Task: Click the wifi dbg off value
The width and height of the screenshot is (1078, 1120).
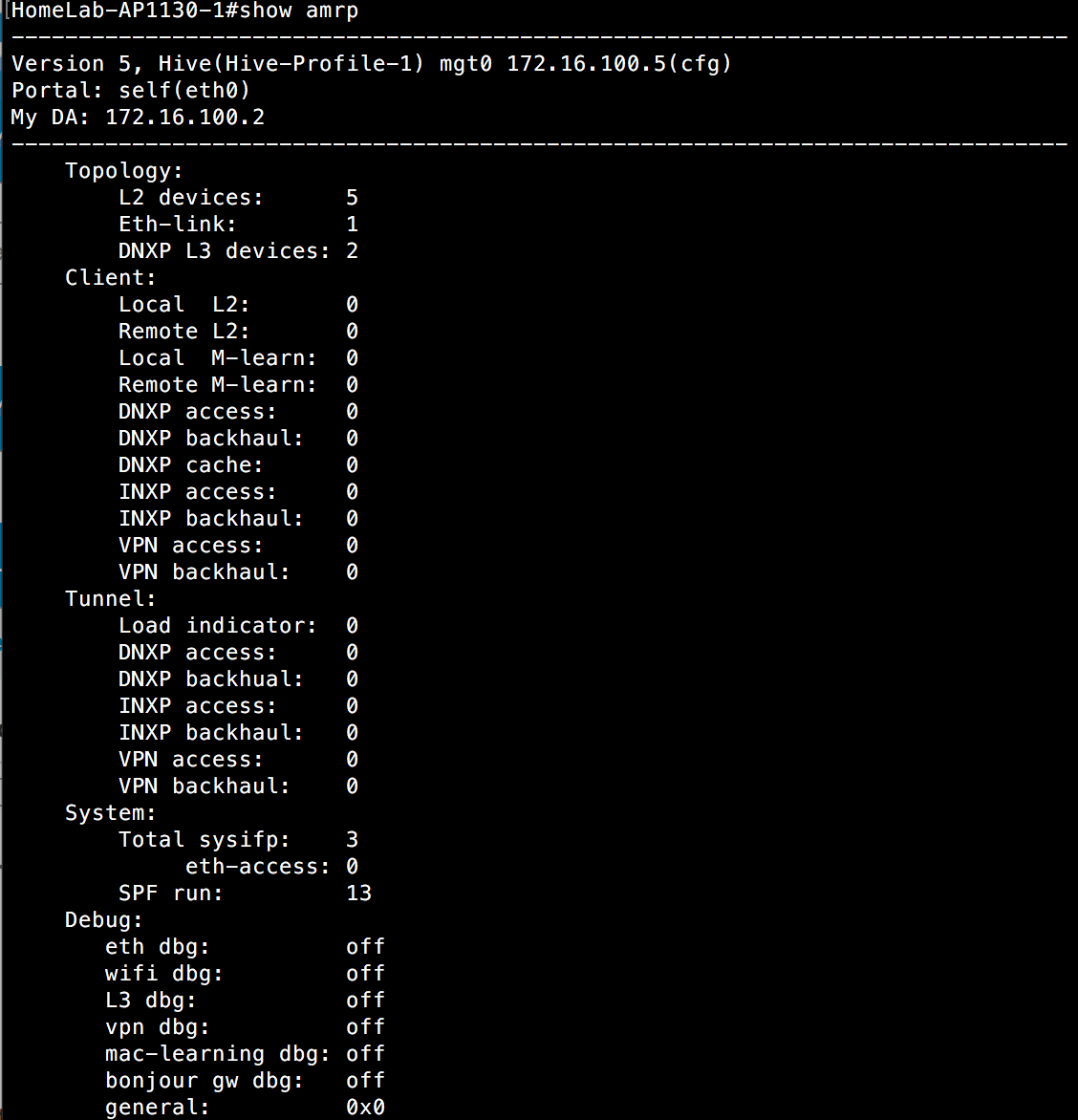Action: pos(365,974)
